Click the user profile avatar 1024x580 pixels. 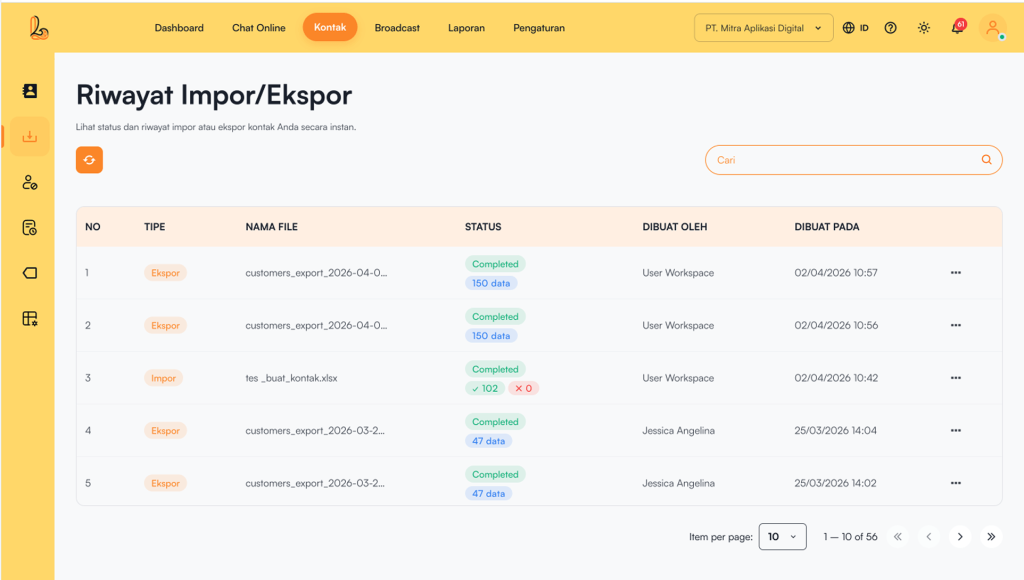pyautogui.click(x=992, y=28)
